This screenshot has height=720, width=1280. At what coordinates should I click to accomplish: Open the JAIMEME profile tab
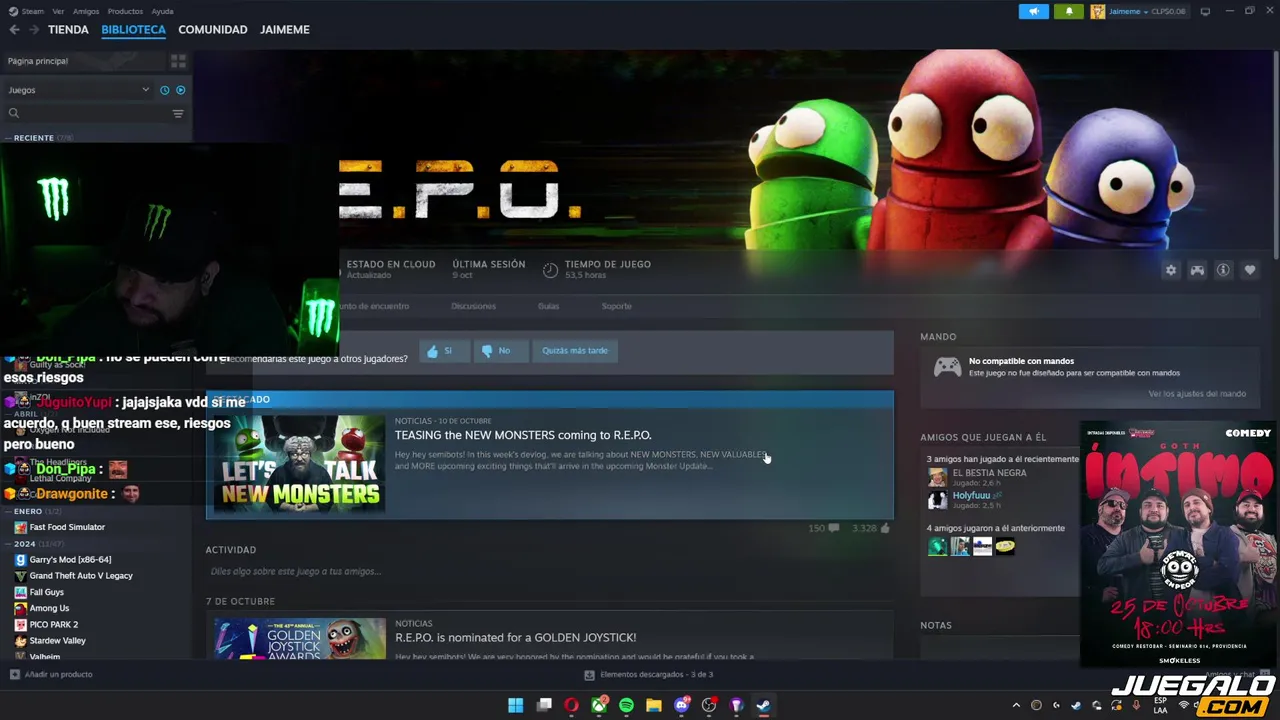tap(285, 30)
